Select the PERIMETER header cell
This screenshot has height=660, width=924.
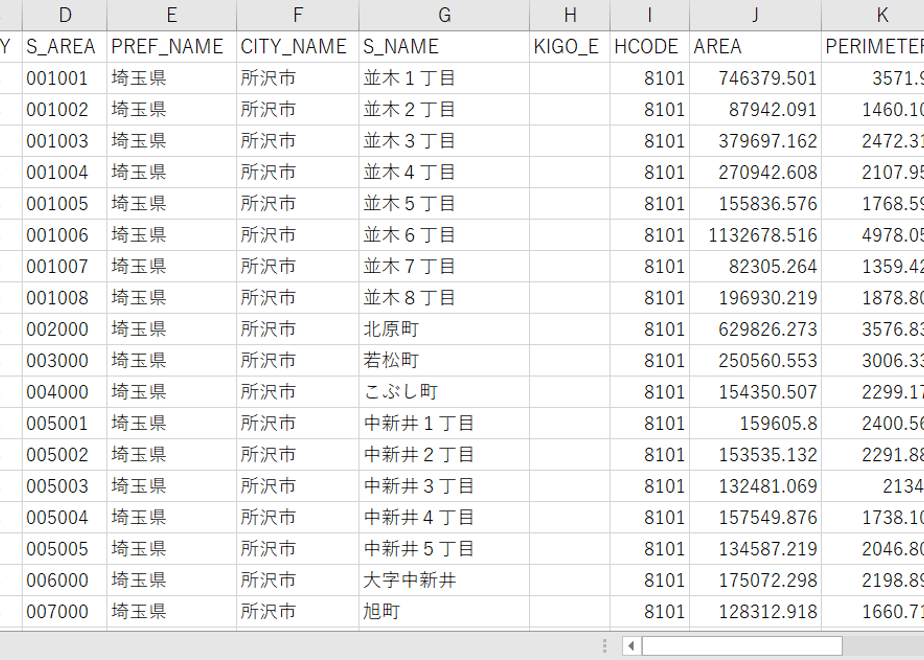[x=873, y=47]
